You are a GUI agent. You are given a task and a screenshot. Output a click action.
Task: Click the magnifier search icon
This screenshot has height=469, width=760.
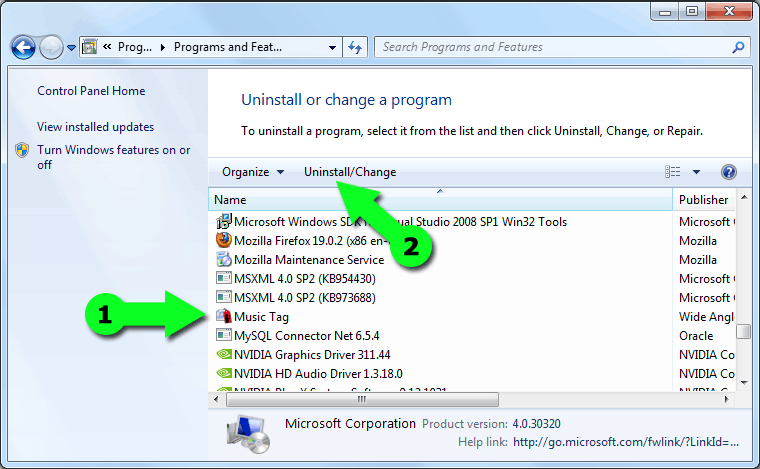point(738,47)
